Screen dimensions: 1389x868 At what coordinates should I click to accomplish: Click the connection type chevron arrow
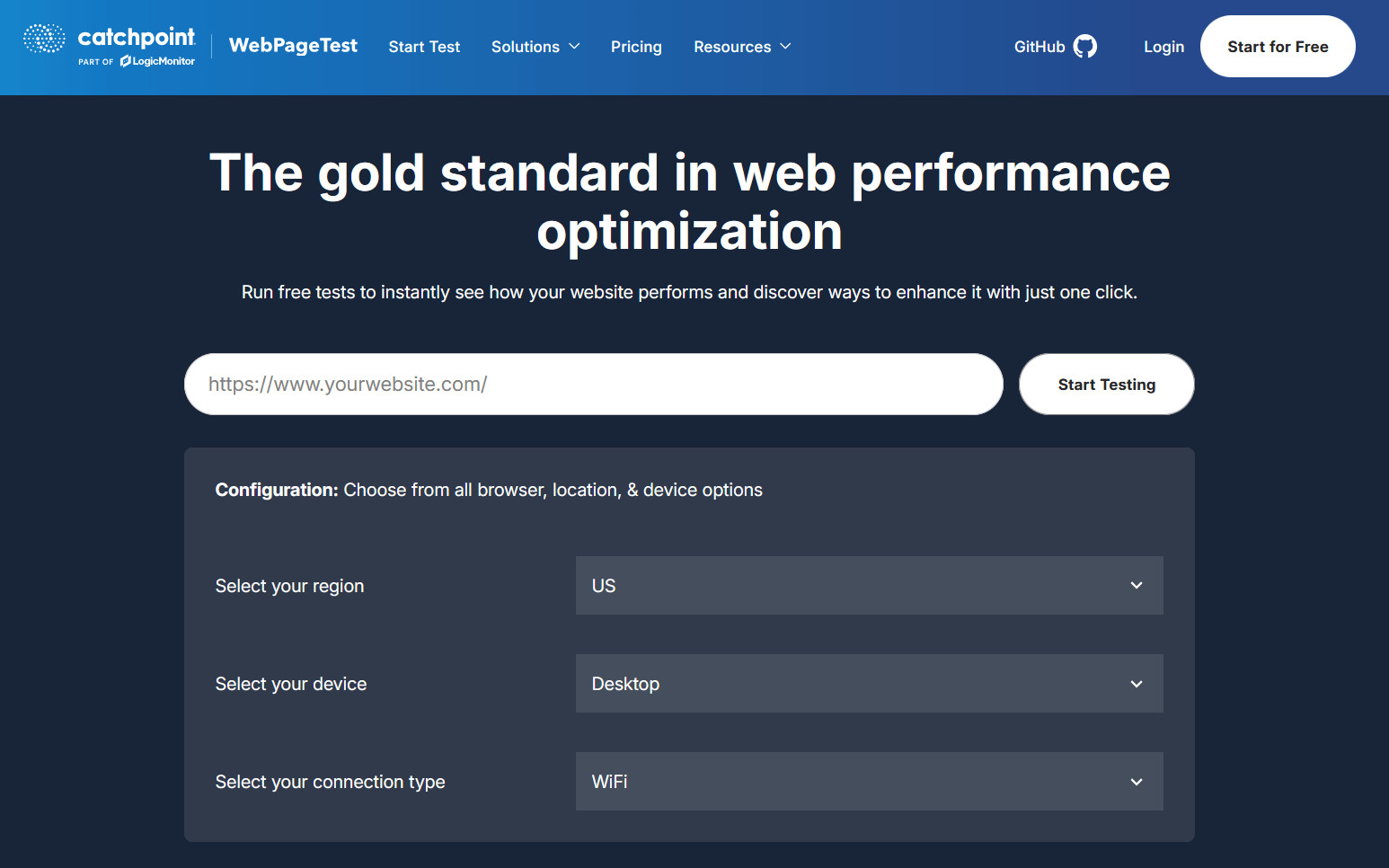tap(1136, 781)
